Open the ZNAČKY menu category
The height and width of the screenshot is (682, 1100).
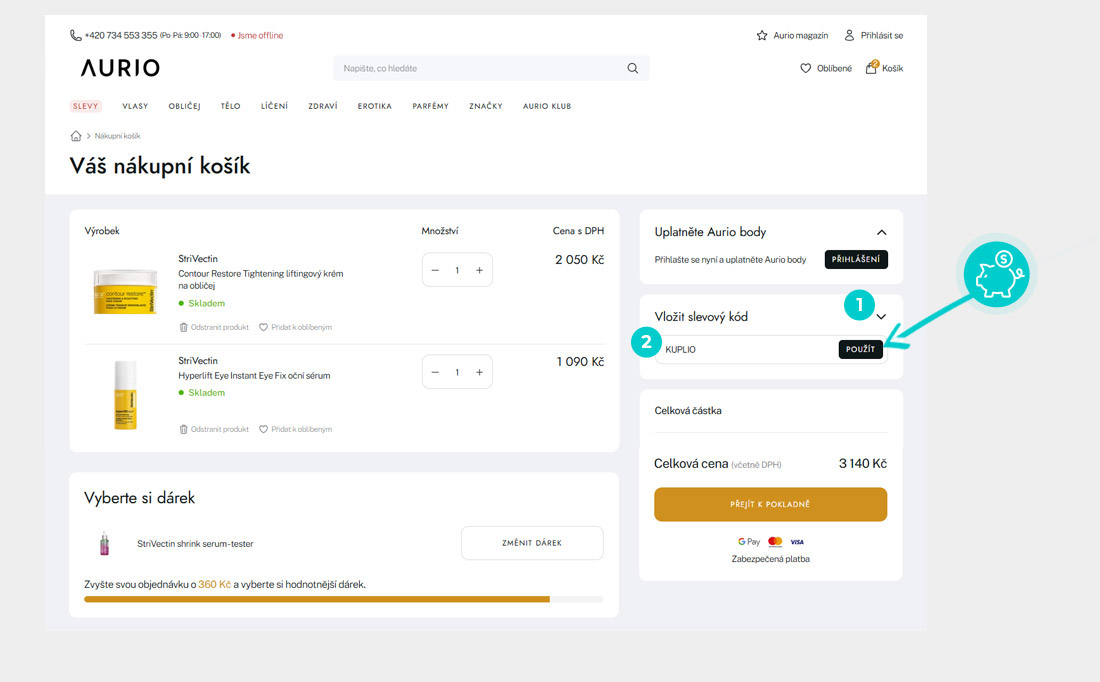[485, 106]
